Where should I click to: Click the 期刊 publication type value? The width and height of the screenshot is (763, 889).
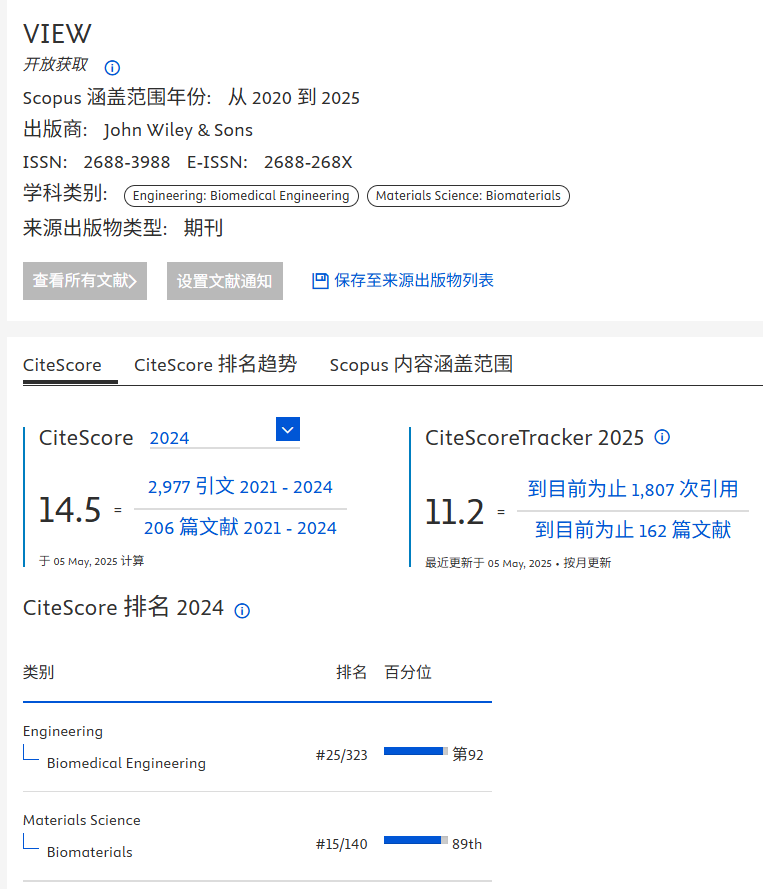click(x=203, y=228)
